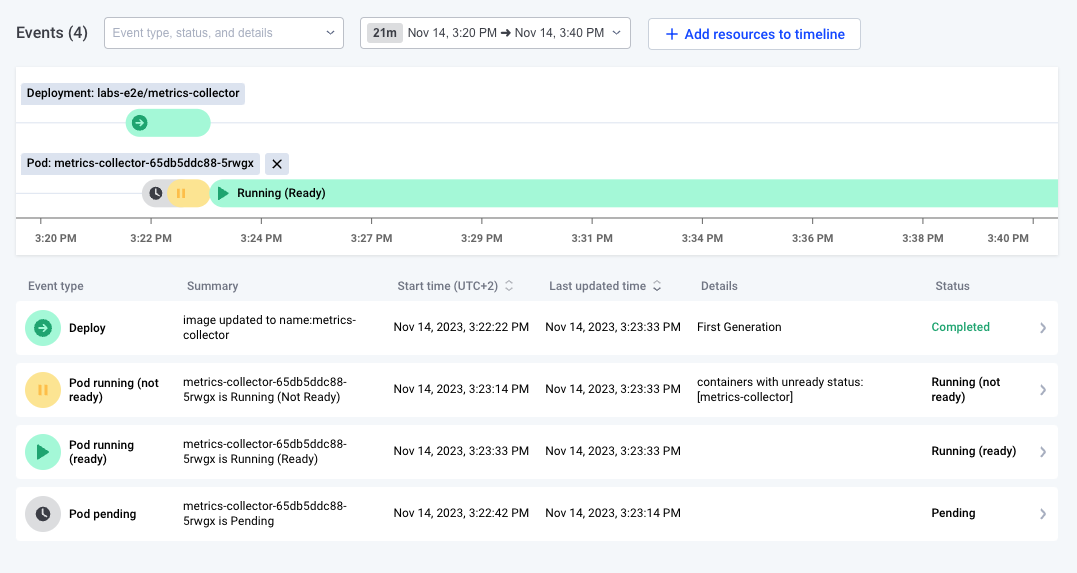Image resolution: width=1077 pixels, height=573 pixels.
Task: Click the 'containers with unready status' details
Action: point(780,390)
